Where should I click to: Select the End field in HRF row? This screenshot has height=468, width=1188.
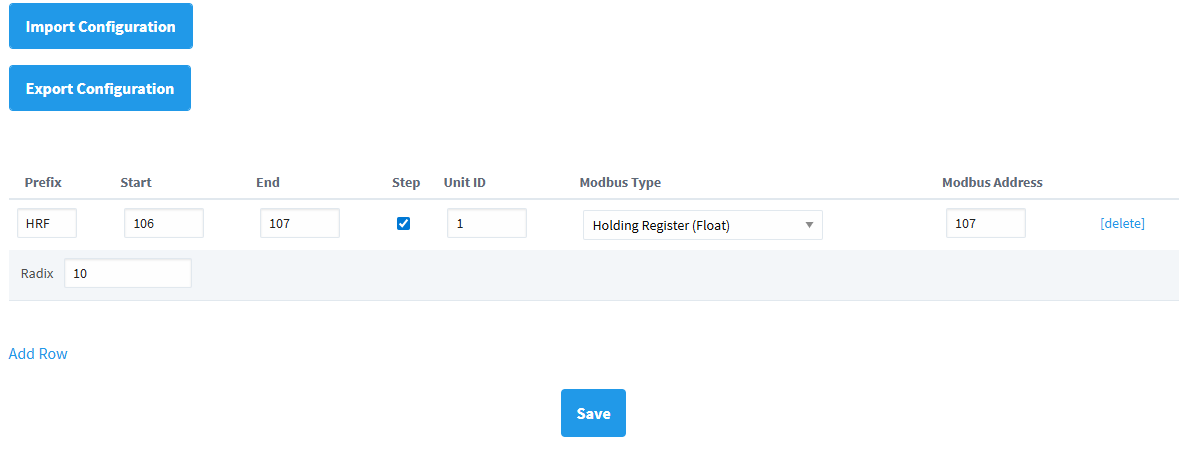pyautogui.click(x=299, y=224)
